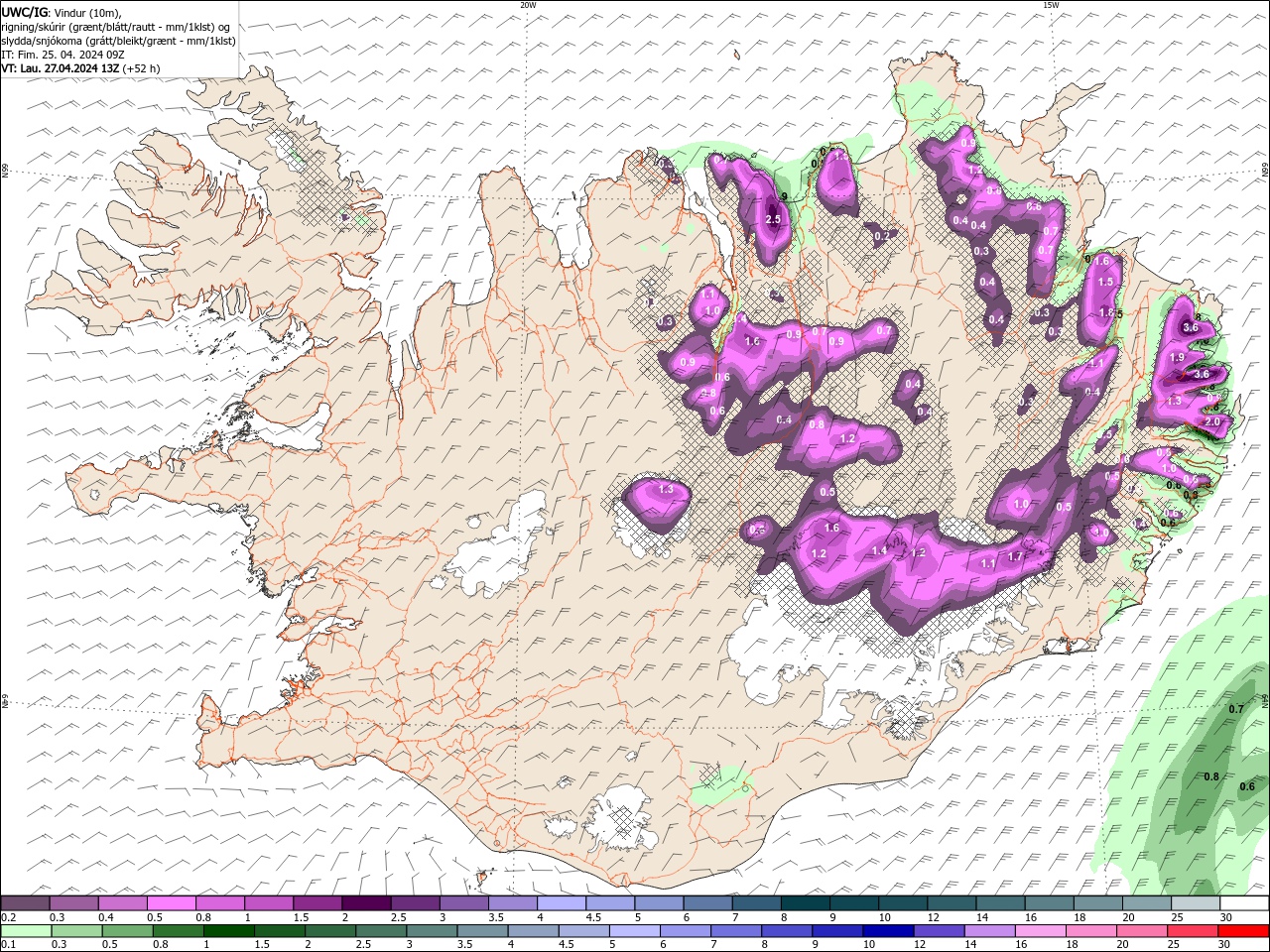The image size is (1270, 952).
Task: Click the gray-blue 3.5–4 rain scale swatch
Action: [x=483, y=931]
